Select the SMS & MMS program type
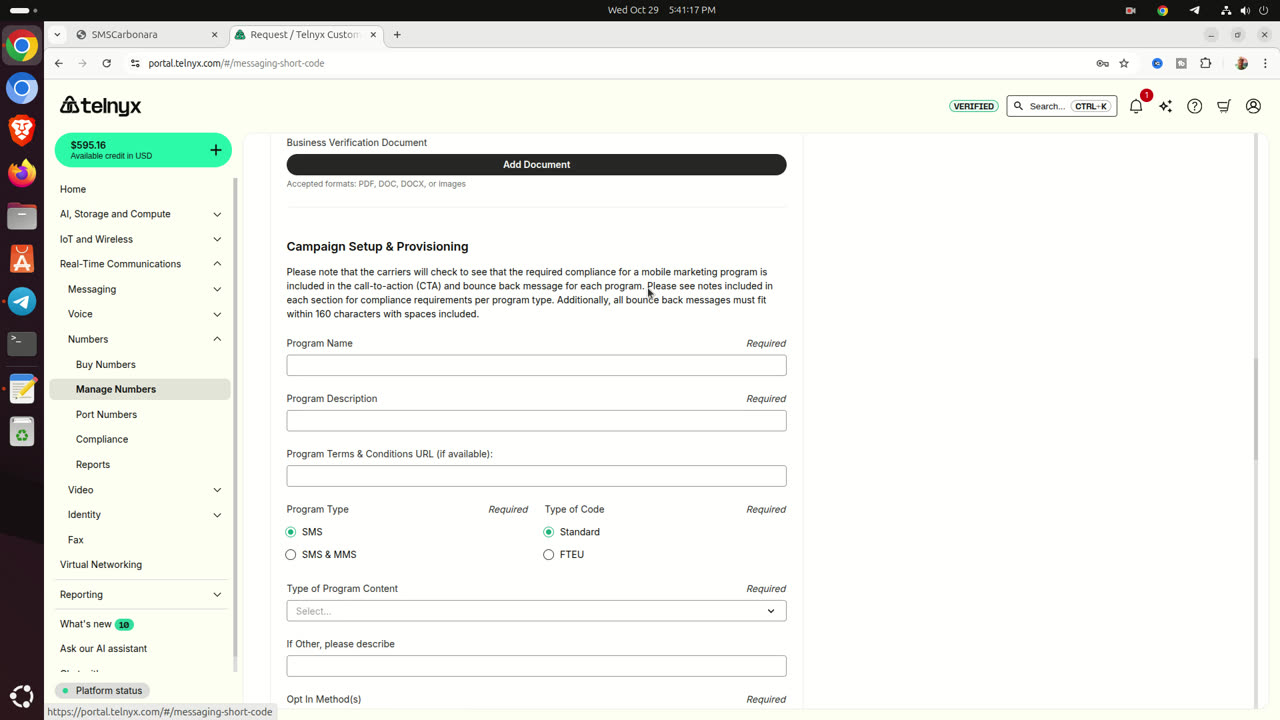 click(291, 554)
